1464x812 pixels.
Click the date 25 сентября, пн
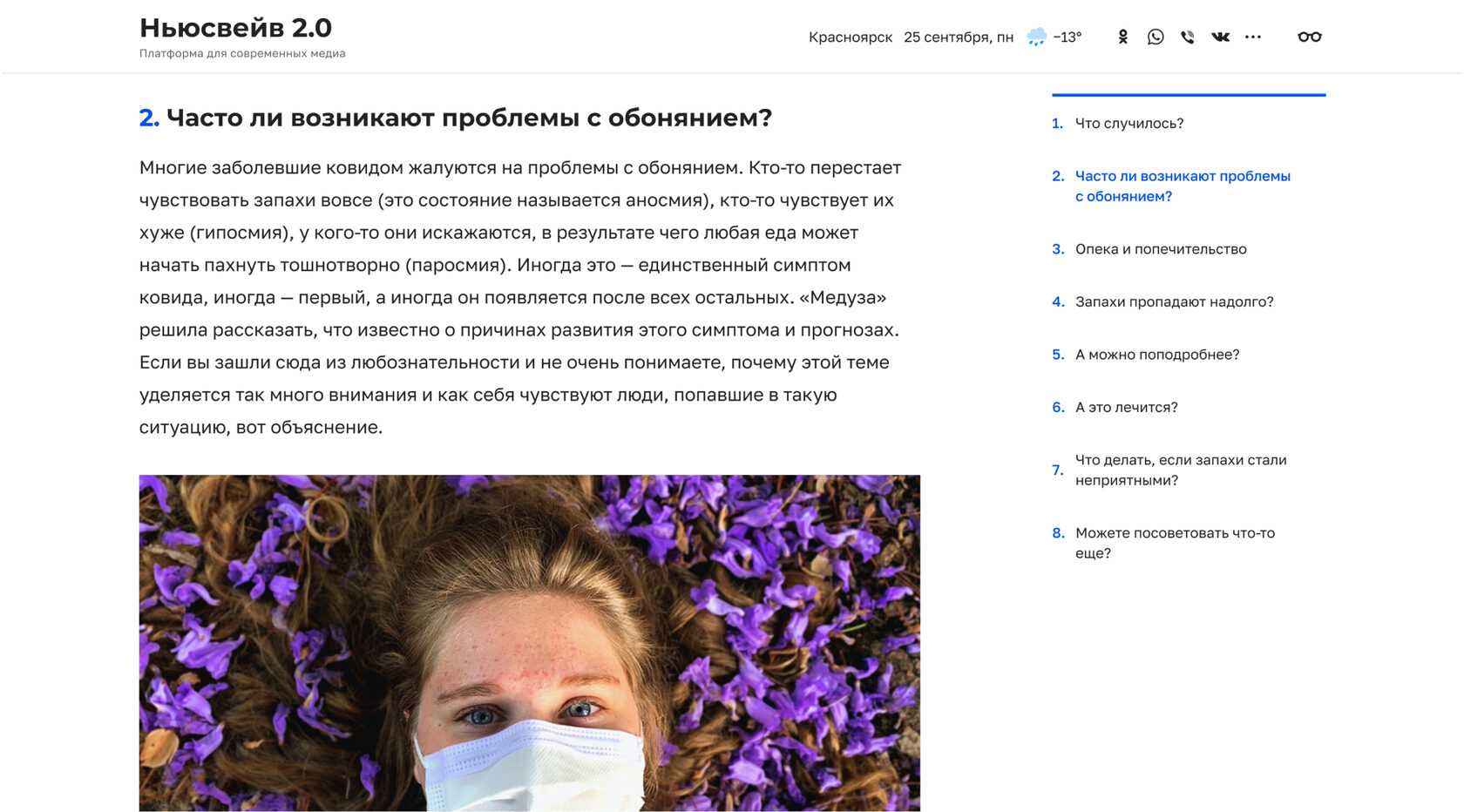click(959, 37)
